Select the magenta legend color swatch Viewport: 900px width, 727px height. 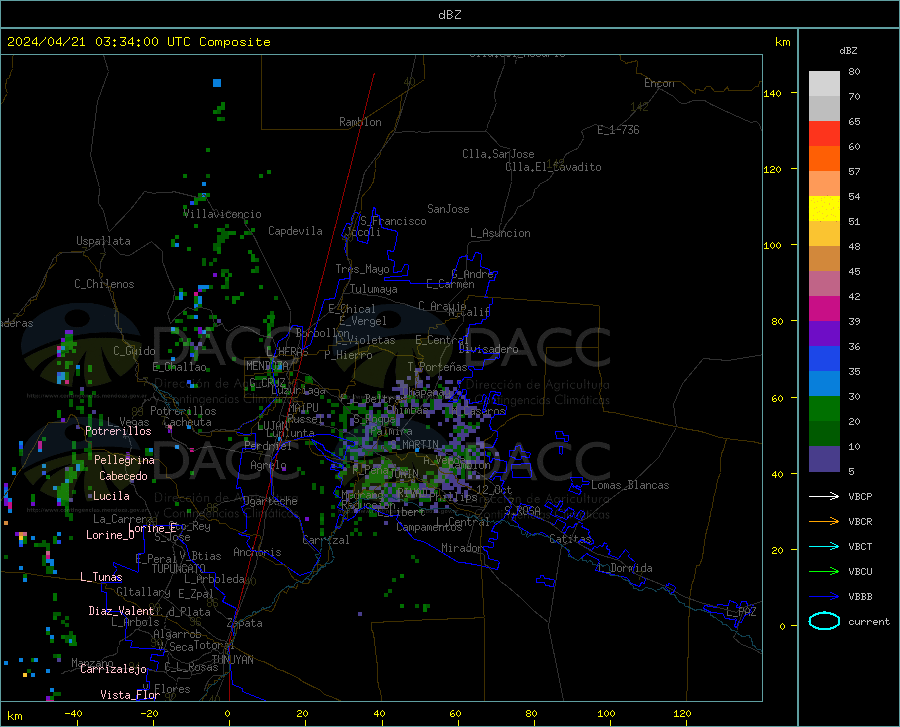pyautogui.click(x=824, y=309)
